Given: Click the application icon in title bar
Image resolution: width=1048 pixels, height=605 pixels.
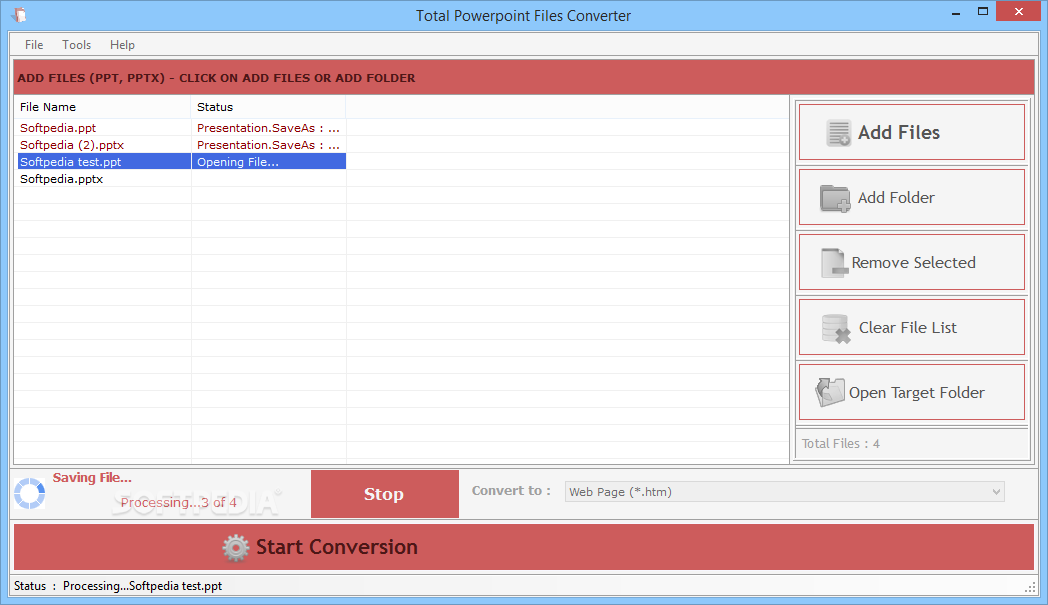Looking at the screenshot, I should 19,15.
